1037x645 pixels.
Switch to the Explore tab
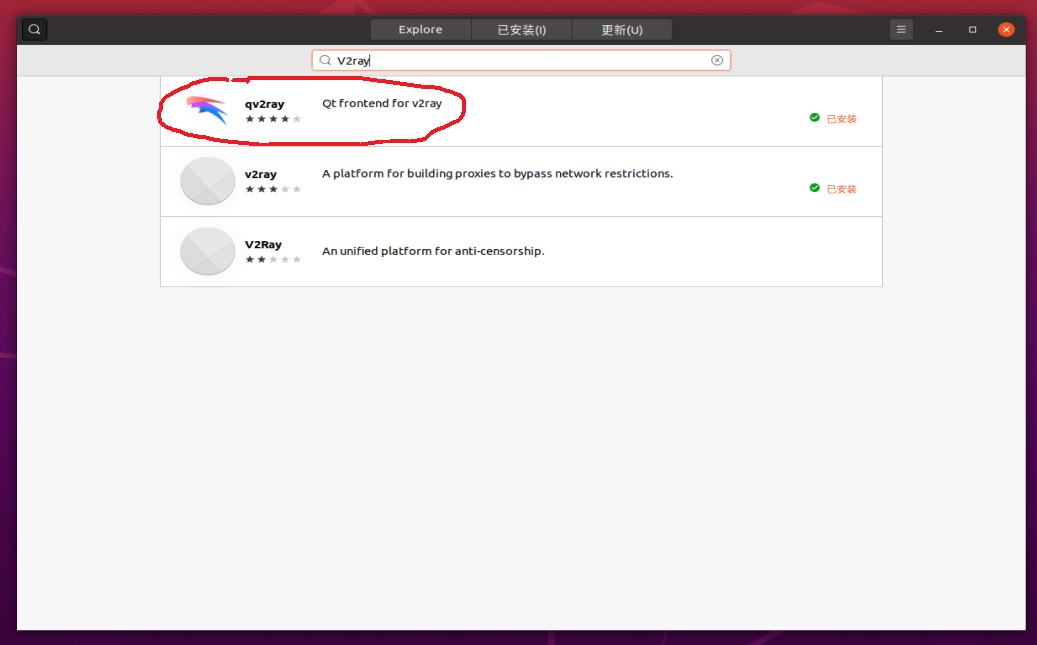click(421, 30)
